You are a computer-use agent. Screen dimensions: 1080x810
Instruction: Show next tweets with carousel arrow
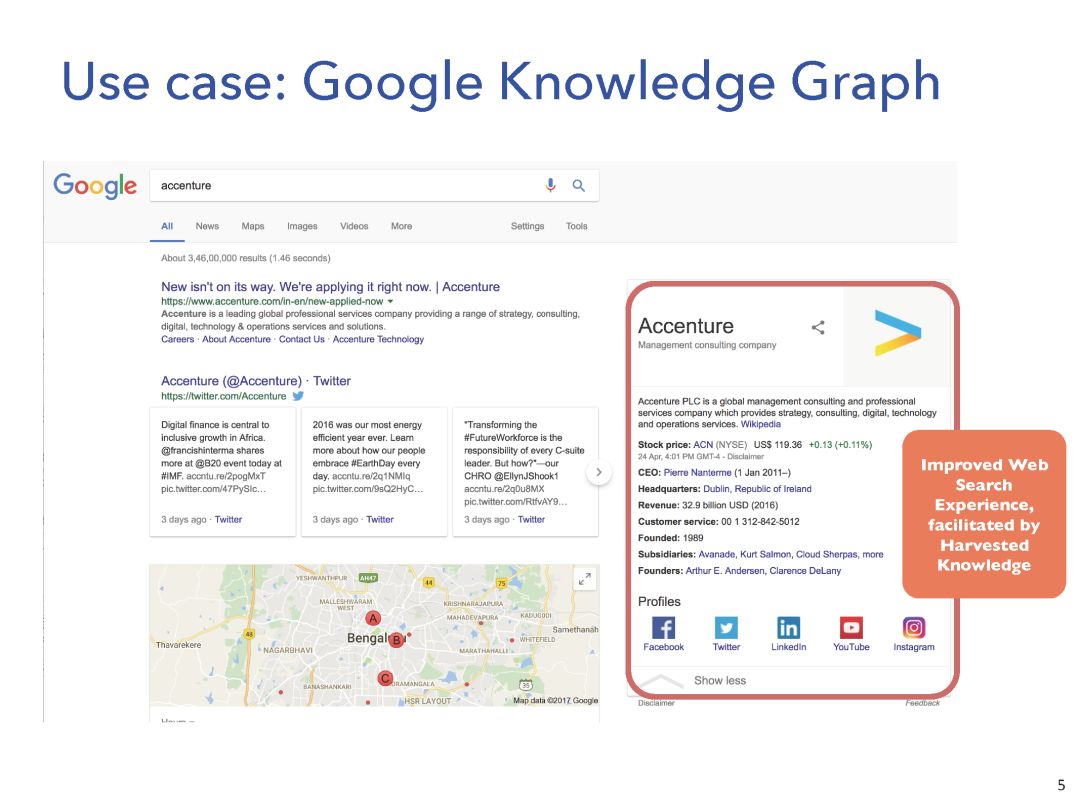point(599,472)
